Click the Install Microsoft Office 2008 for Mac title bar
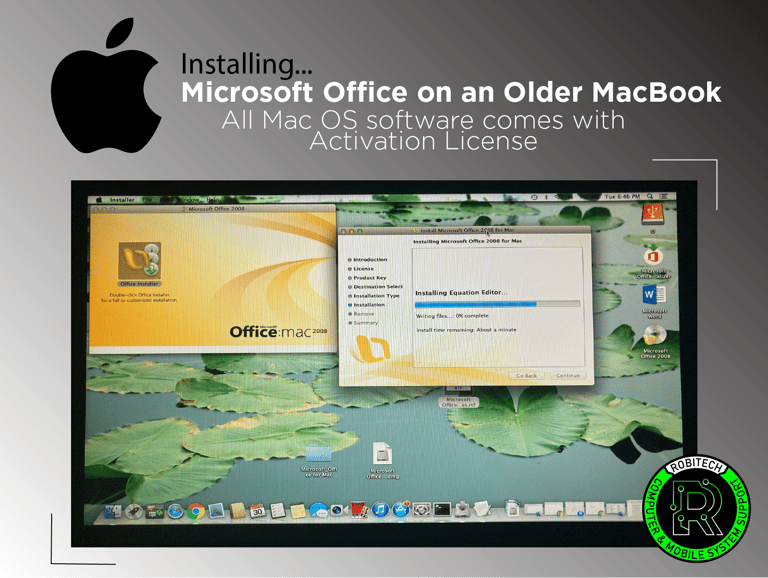Image resolution: width=768 pixels, height=578 pixels. (465, 230)
